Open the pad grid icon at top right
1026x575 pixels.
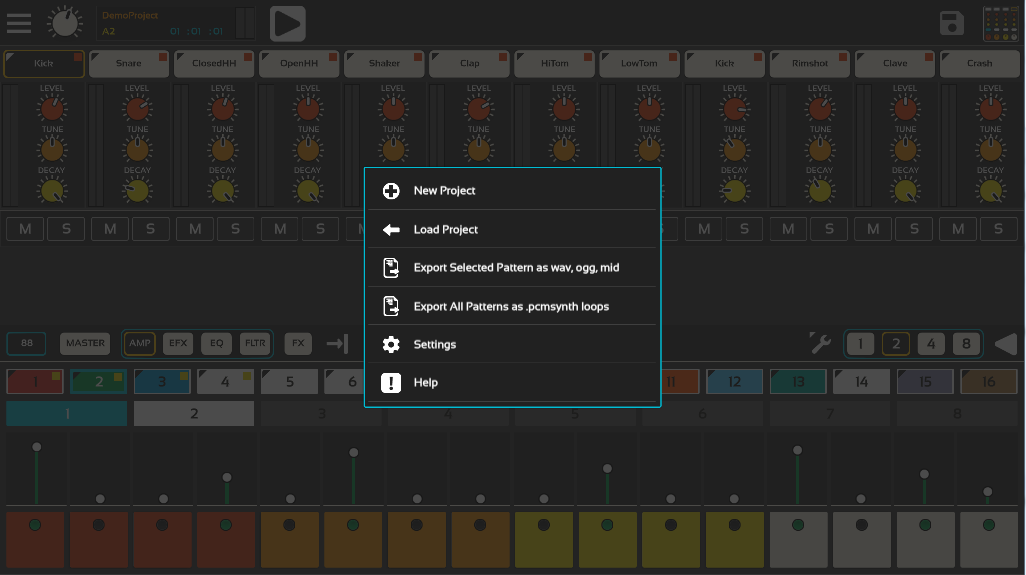999,24
